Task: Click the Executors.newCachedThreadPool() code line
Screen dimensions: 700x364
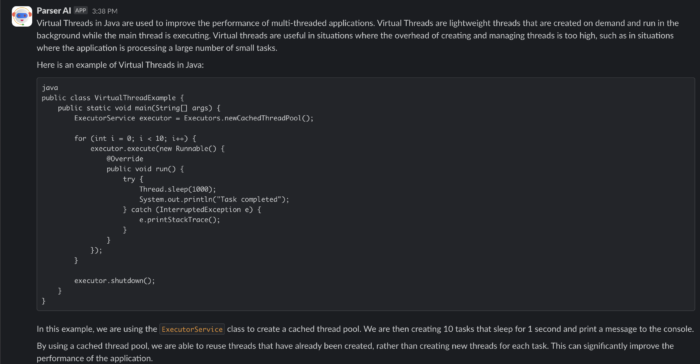Action: tap(194, 118)
